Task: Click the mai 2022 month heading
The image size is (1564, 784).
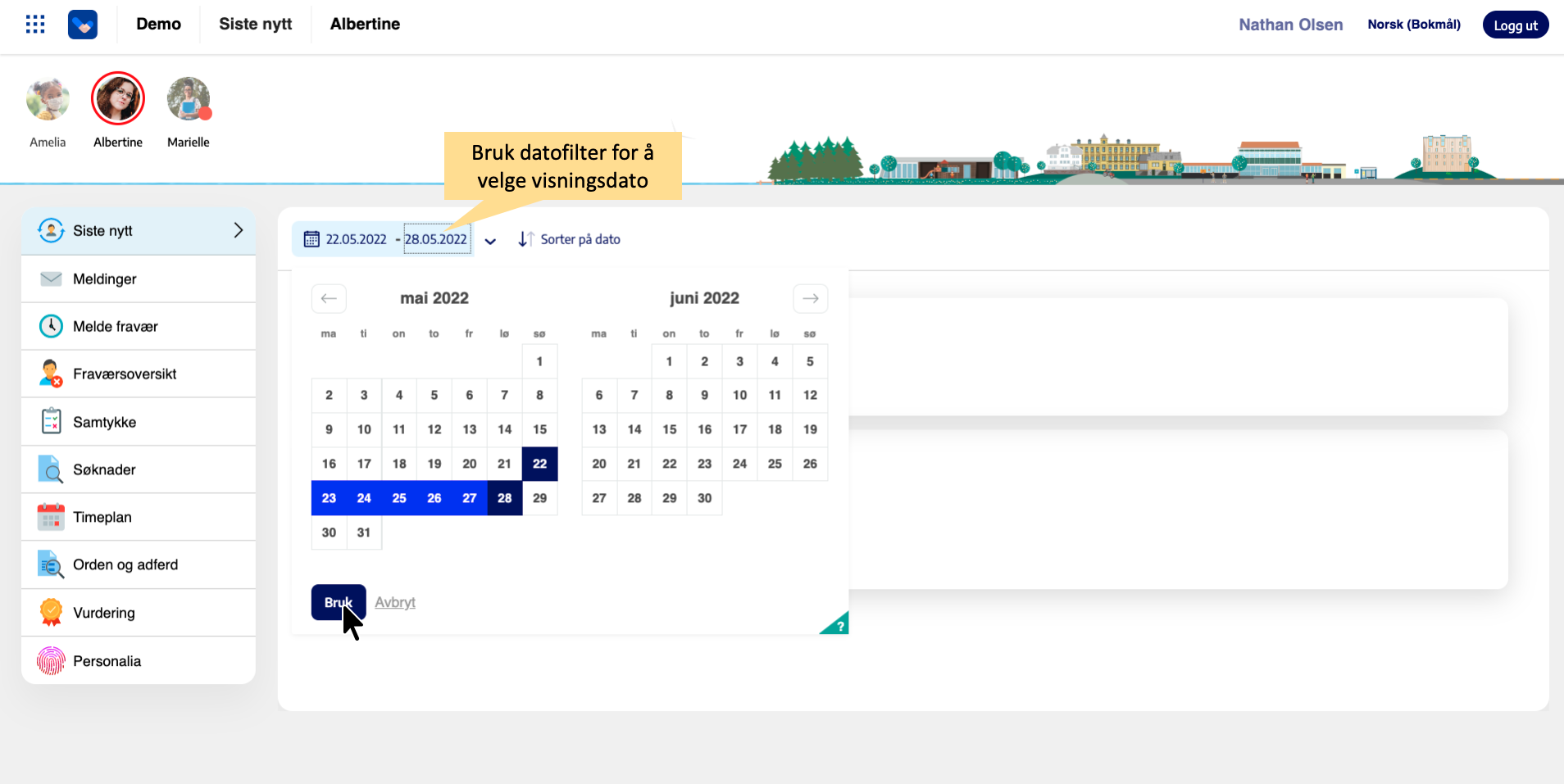Action: (434, 298)
